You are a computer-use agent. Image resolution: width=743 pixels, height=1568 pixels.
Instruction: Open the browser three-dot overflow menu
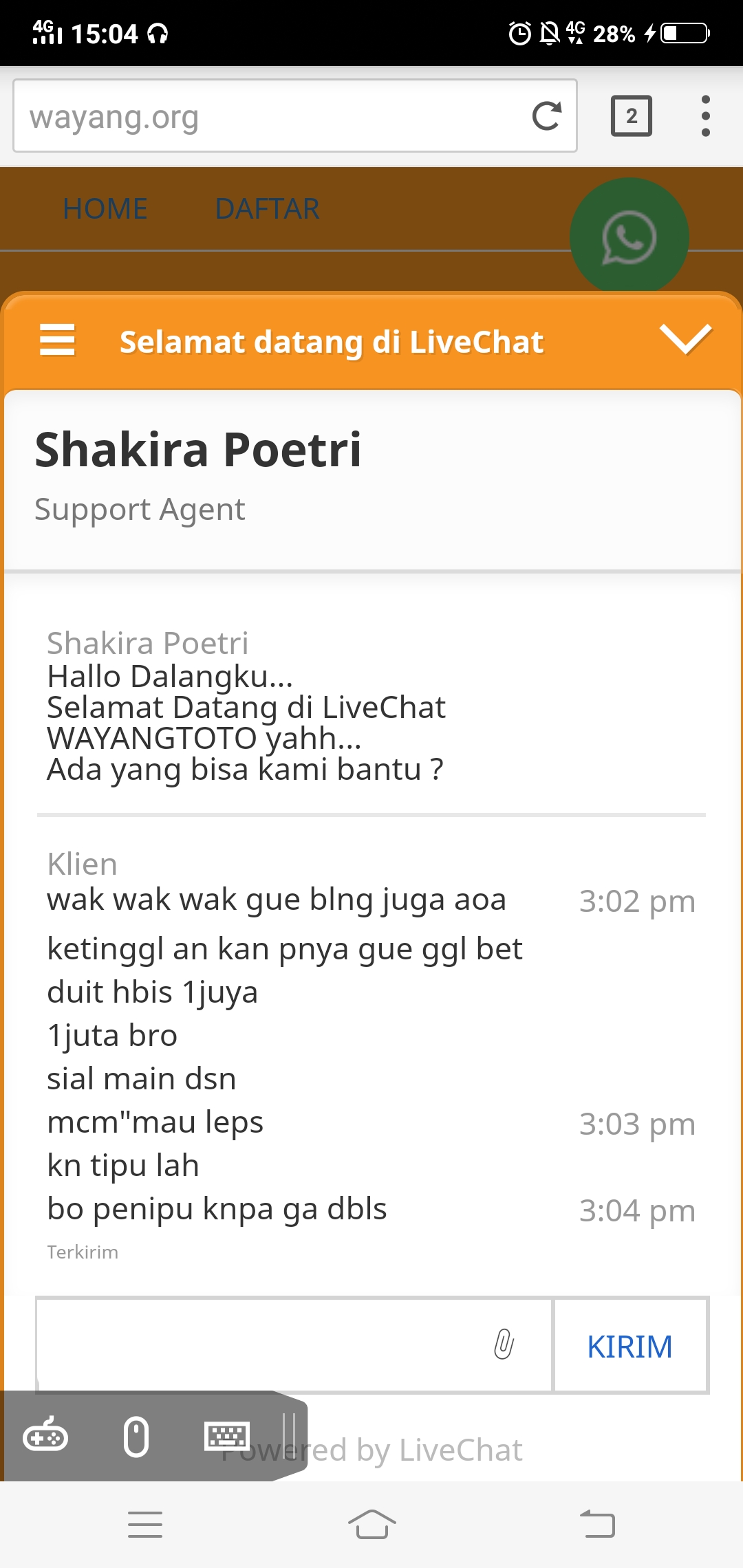point(705,116)
